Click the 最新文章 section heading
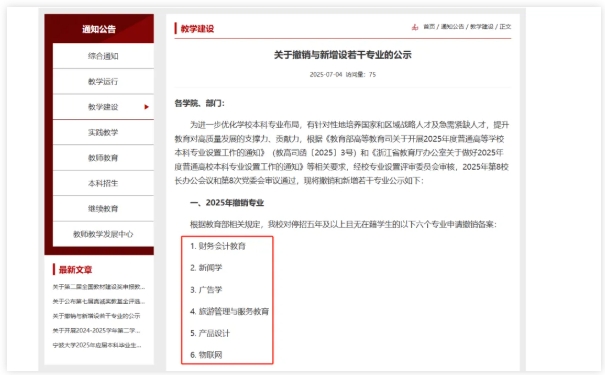Image resolution: width=605 pixels, height=375 pixels. coord(75,270)
